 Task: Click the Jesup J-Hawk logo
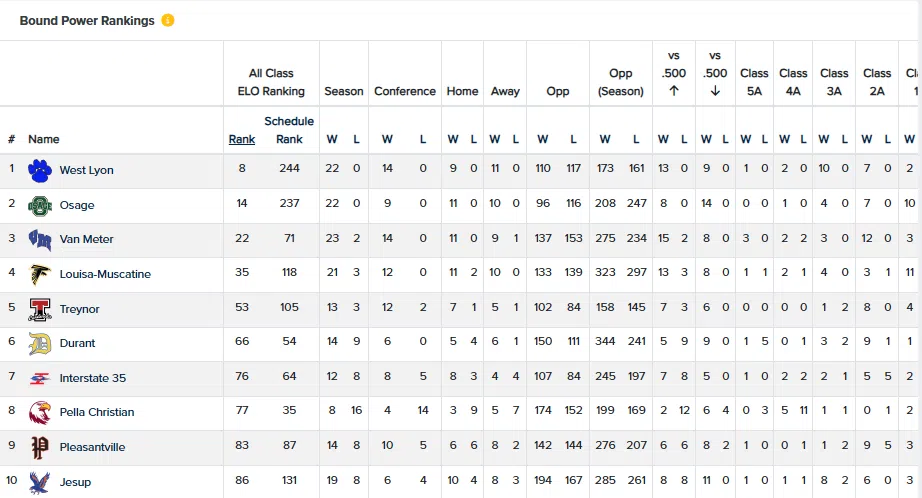40,482
